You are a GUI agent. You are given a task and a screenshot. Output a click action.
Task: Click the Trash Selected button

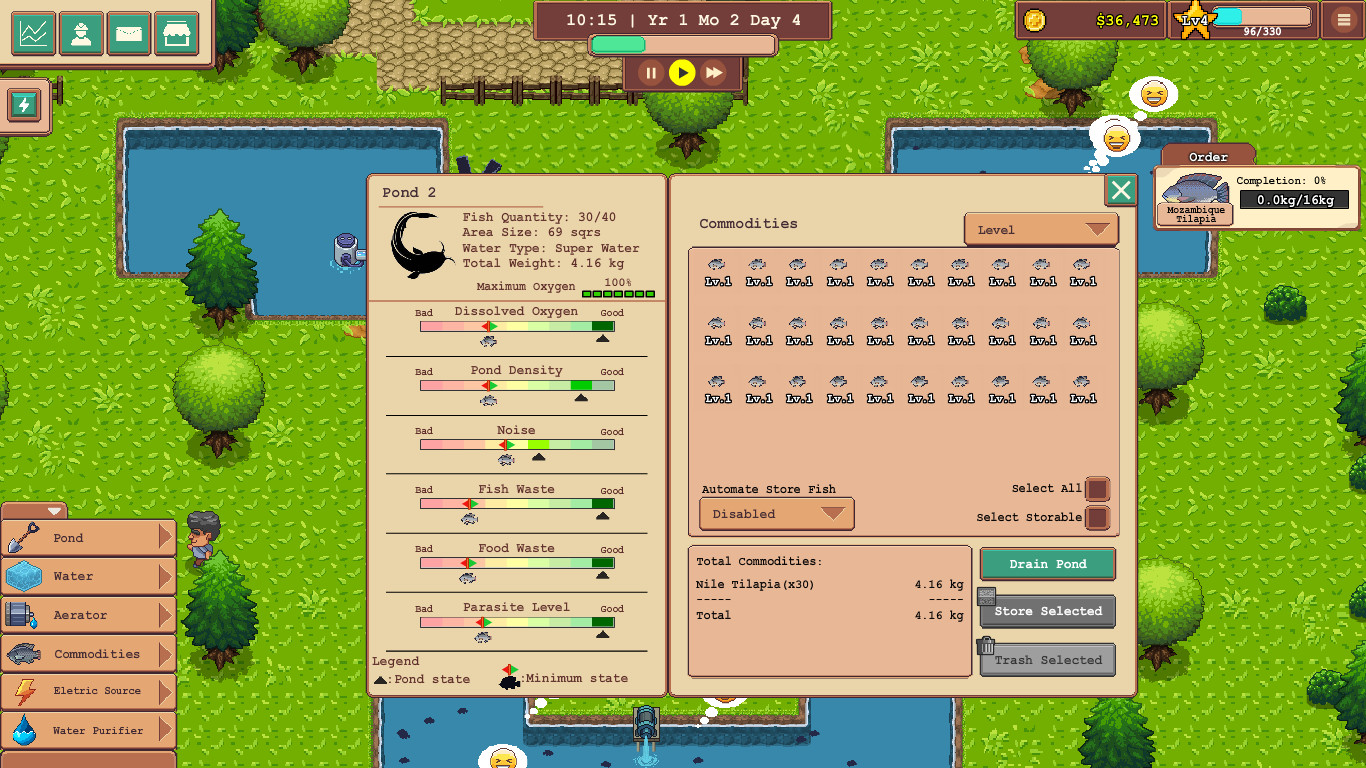(x=1047, y=659)
